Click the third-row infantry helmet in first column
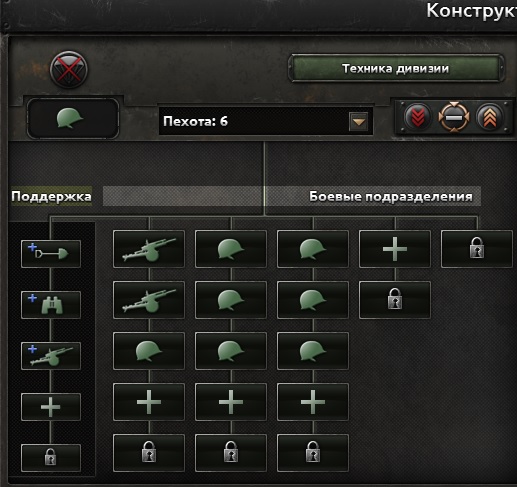The width and height of the screenshot is (517, 487). pyautogui.click(x=149, y=351)
